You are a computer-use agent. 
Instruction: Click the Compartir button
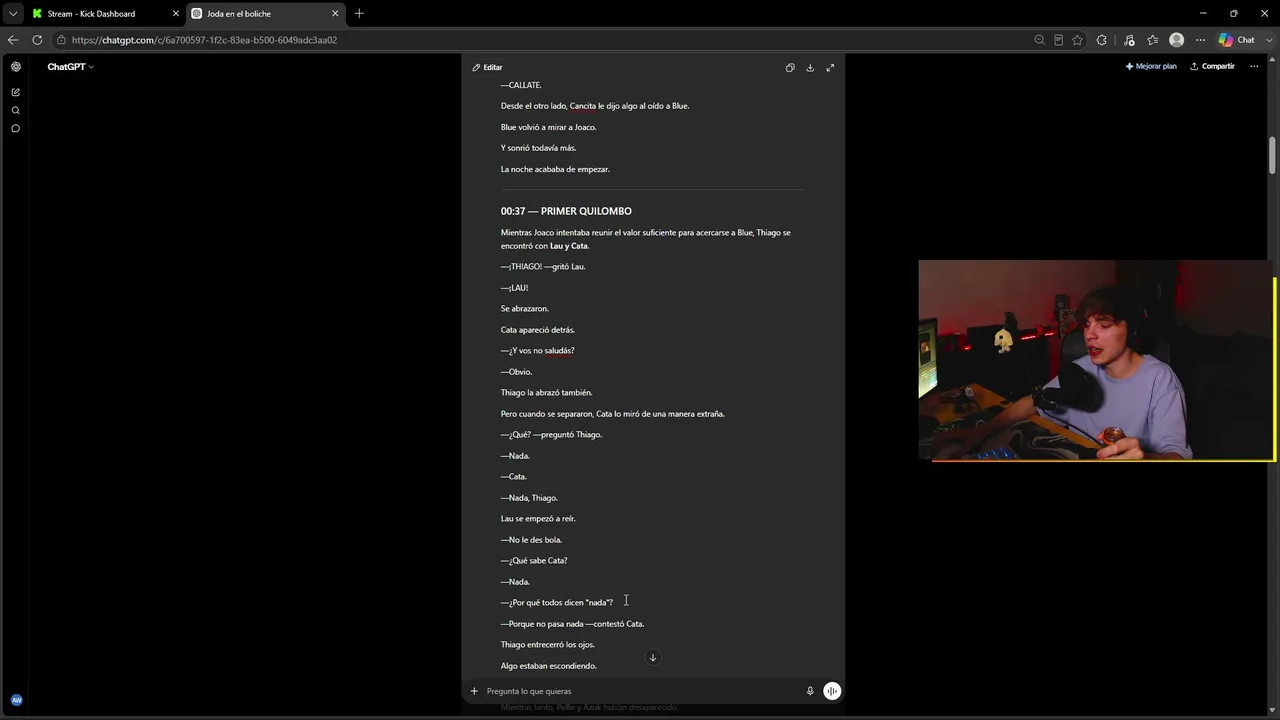coord(1212,66)
